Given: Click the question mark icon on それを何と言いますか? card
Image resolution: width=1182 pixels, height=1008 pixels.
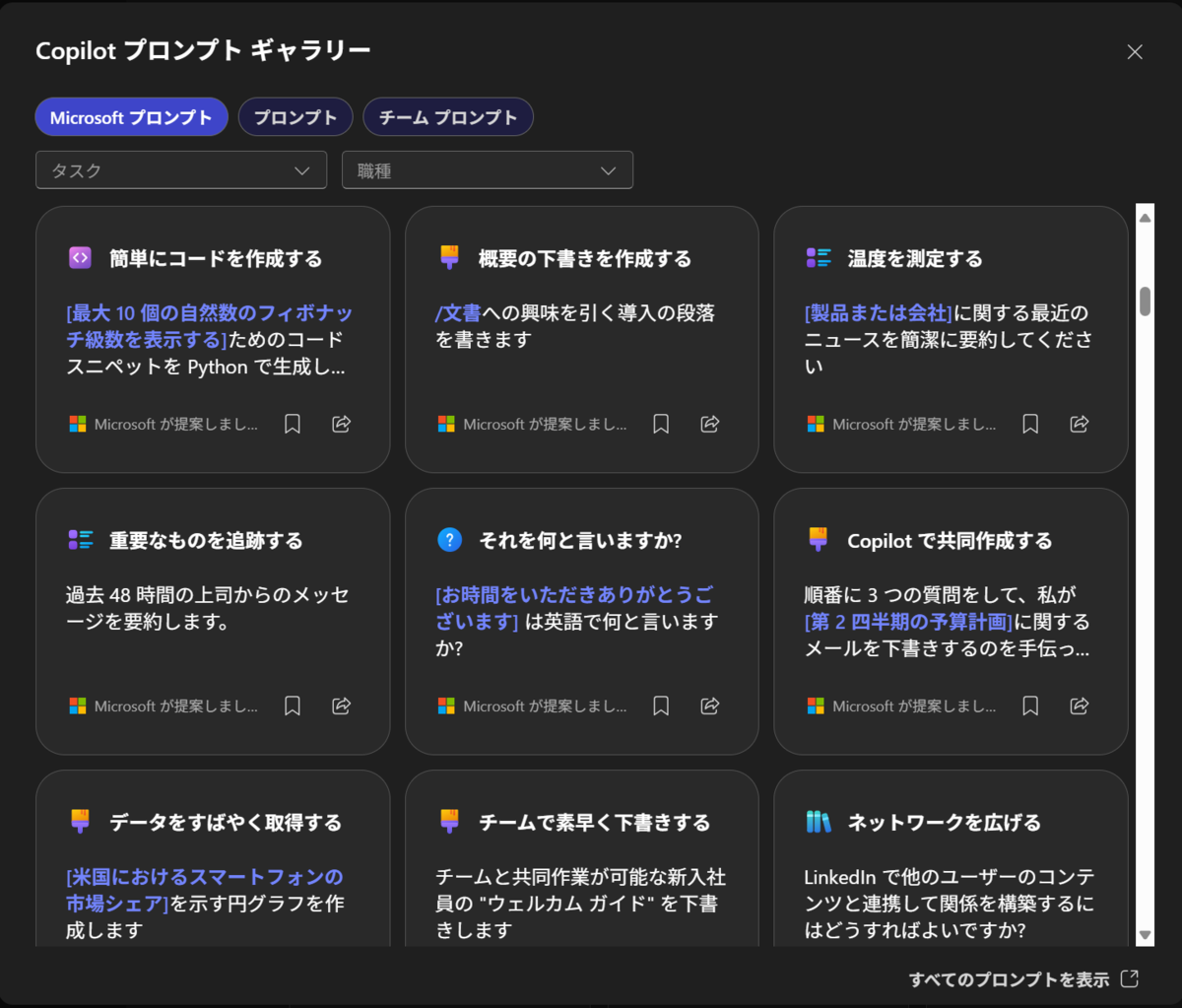Looking at the screenshot, I should [x=449, y=540].
